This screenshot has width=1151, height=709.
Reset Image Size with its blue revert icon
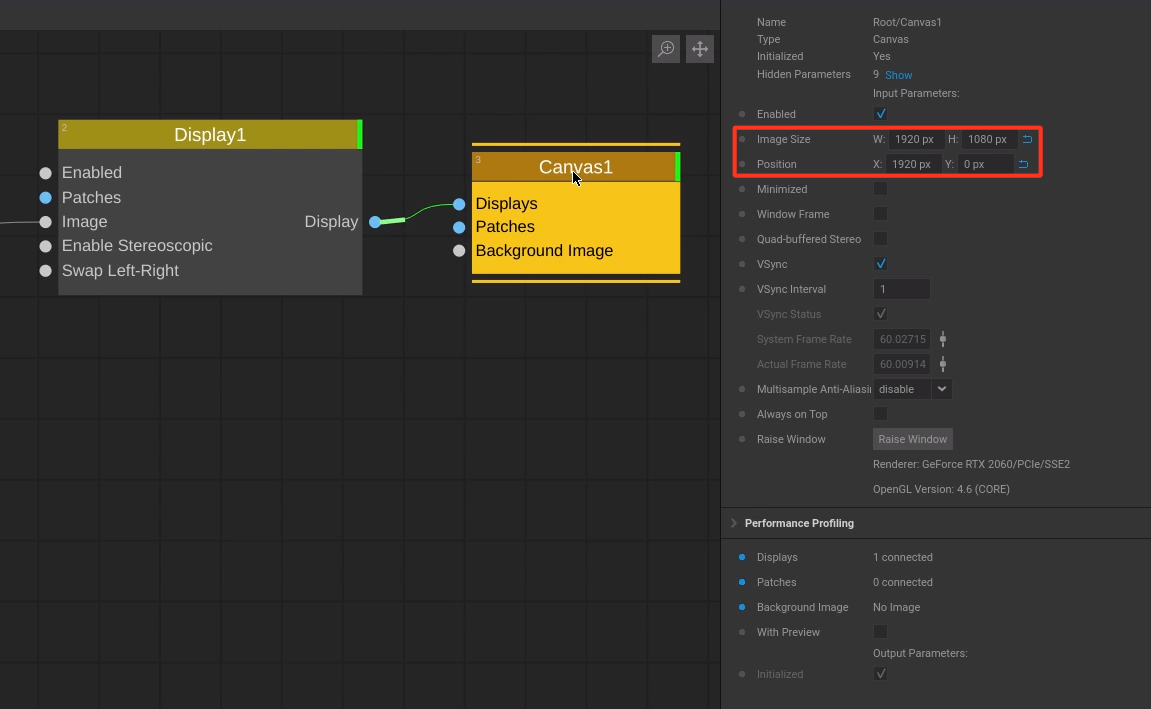[1028, 139]
